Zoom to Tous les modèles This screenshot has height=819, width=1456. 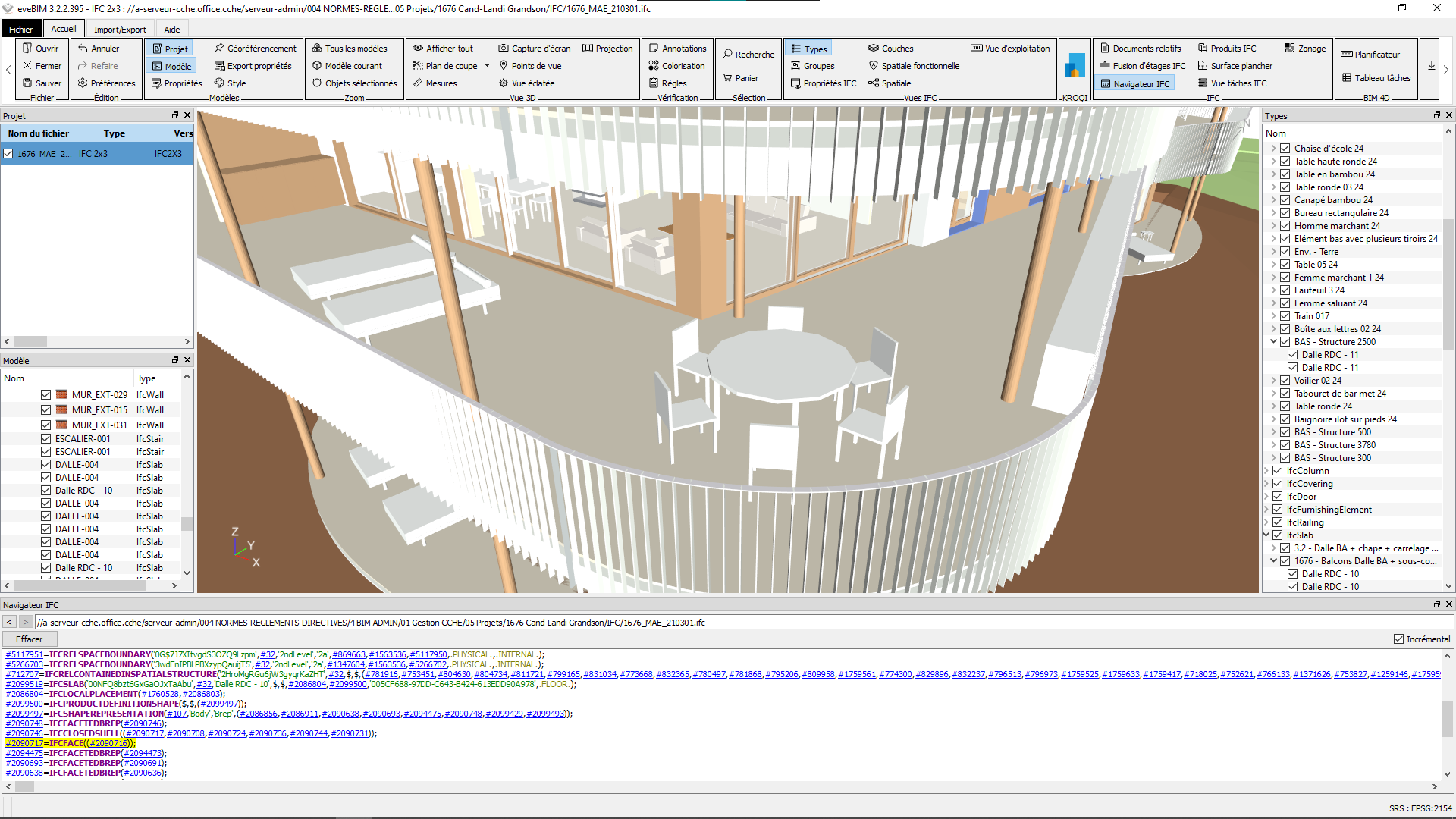point(350,49)
